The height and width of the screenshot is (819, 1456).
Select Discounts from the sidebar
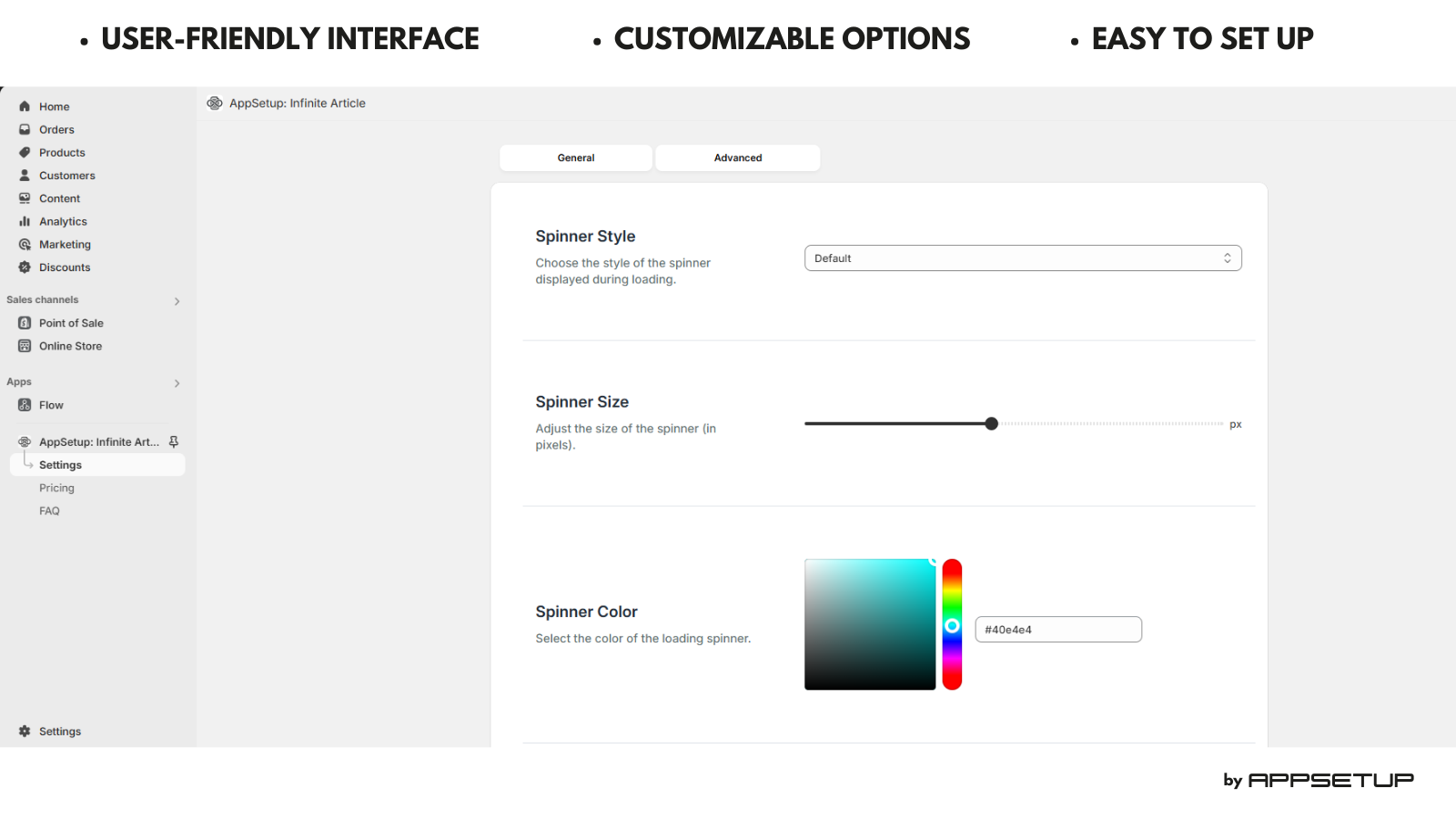pos(64,267)
